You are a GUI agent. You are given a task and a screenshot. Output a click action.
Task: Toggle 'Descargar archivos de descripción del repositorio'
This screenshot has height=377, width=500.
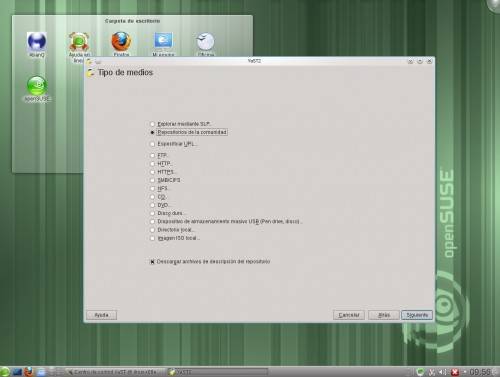tap(152, 262)
